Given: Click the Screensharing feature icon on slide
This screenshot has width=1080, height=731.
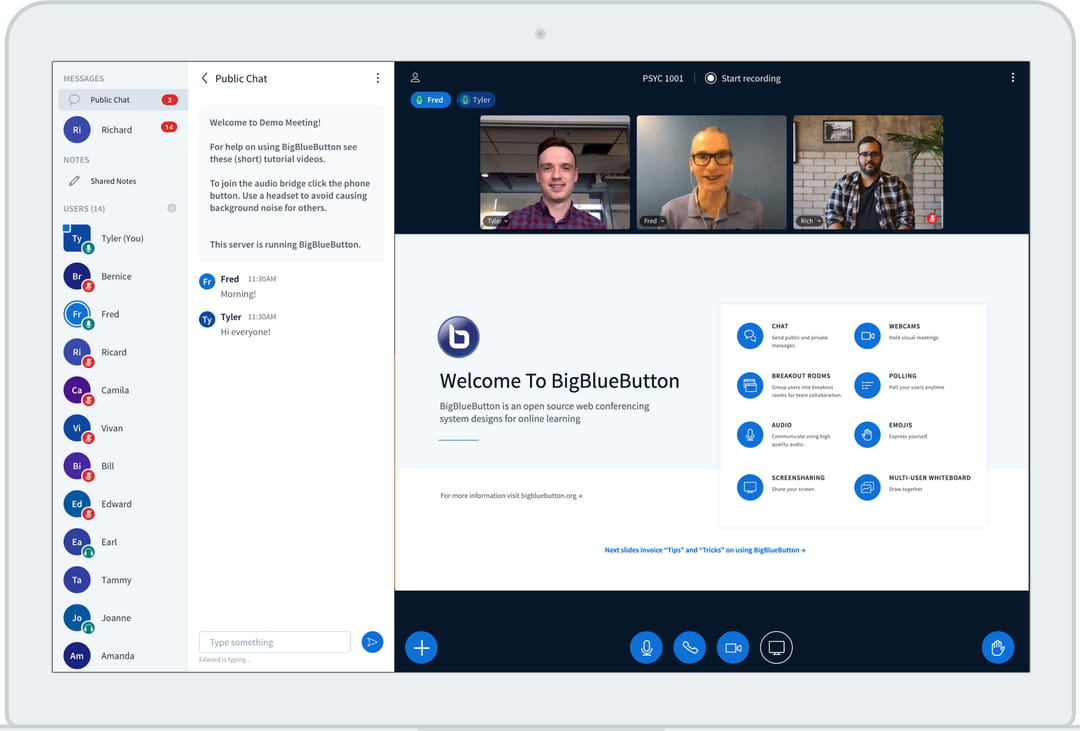Looking at the screenshot, I should pos(750,487).
